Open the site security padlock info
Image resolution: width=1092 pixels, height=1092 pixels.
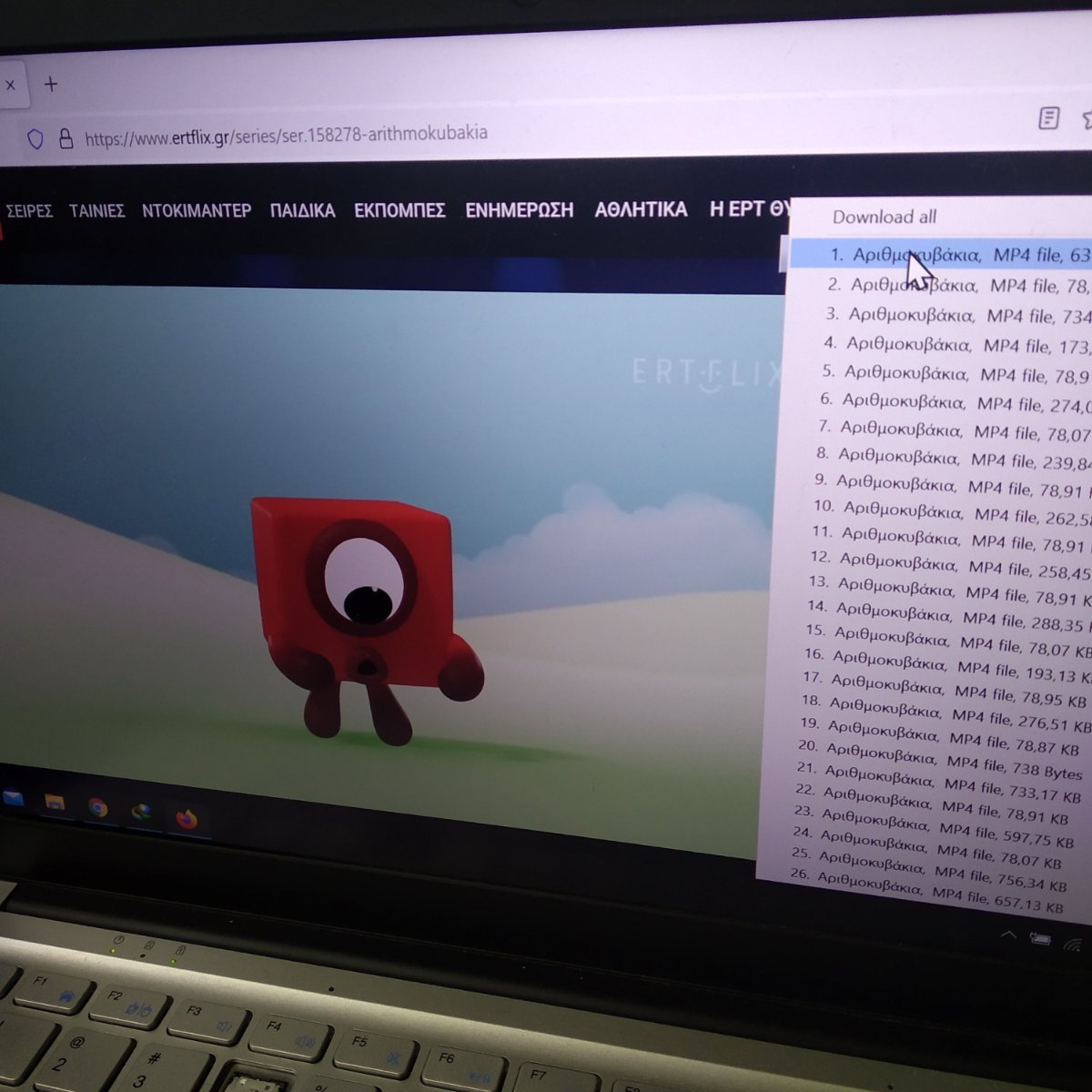(65, 138)
